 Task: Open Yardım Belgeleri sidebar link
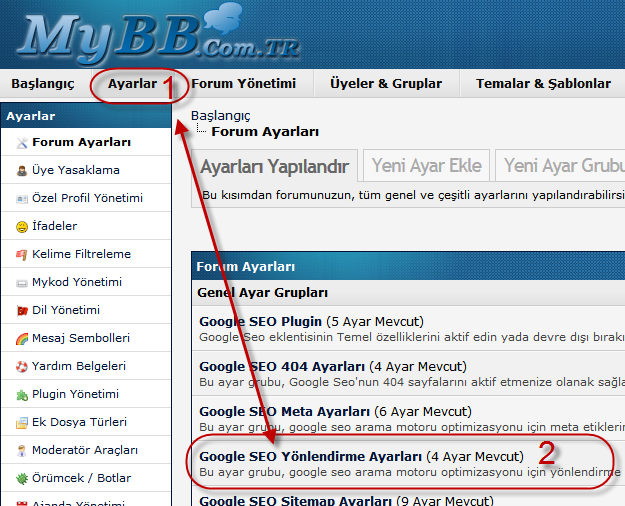click(x=79, y=366)
